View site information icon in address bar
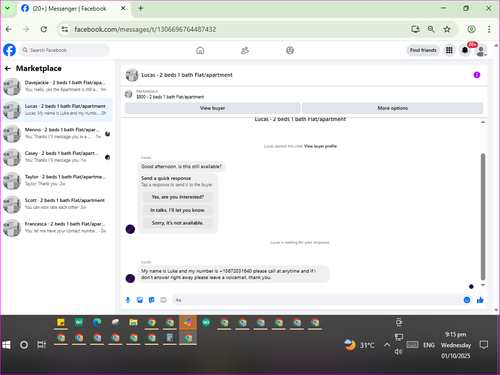 click(x=65, y=29)
